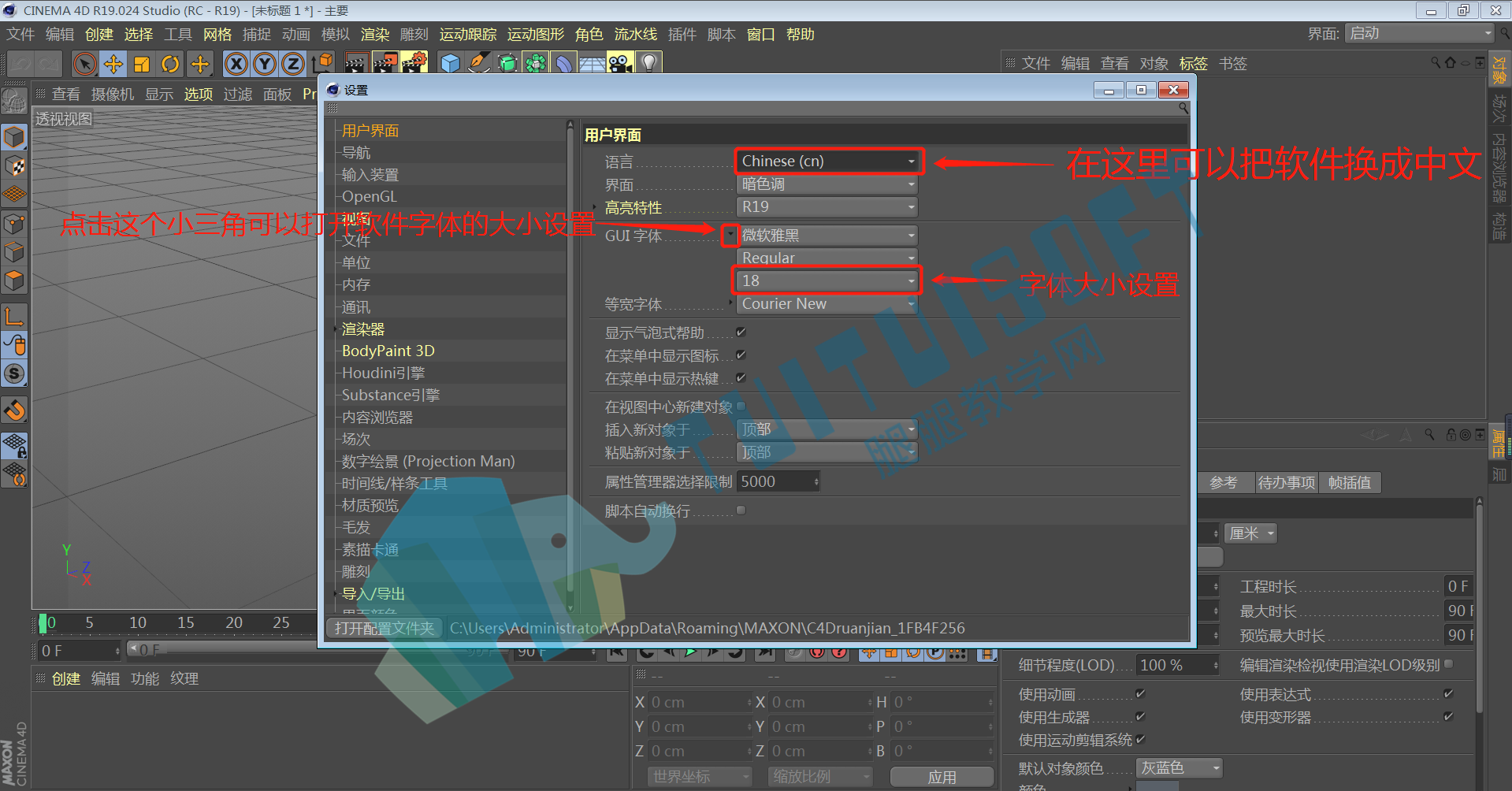1512x791 pixels.
Task: Choose the Scale tool icon
Action: tap(142, 64)
